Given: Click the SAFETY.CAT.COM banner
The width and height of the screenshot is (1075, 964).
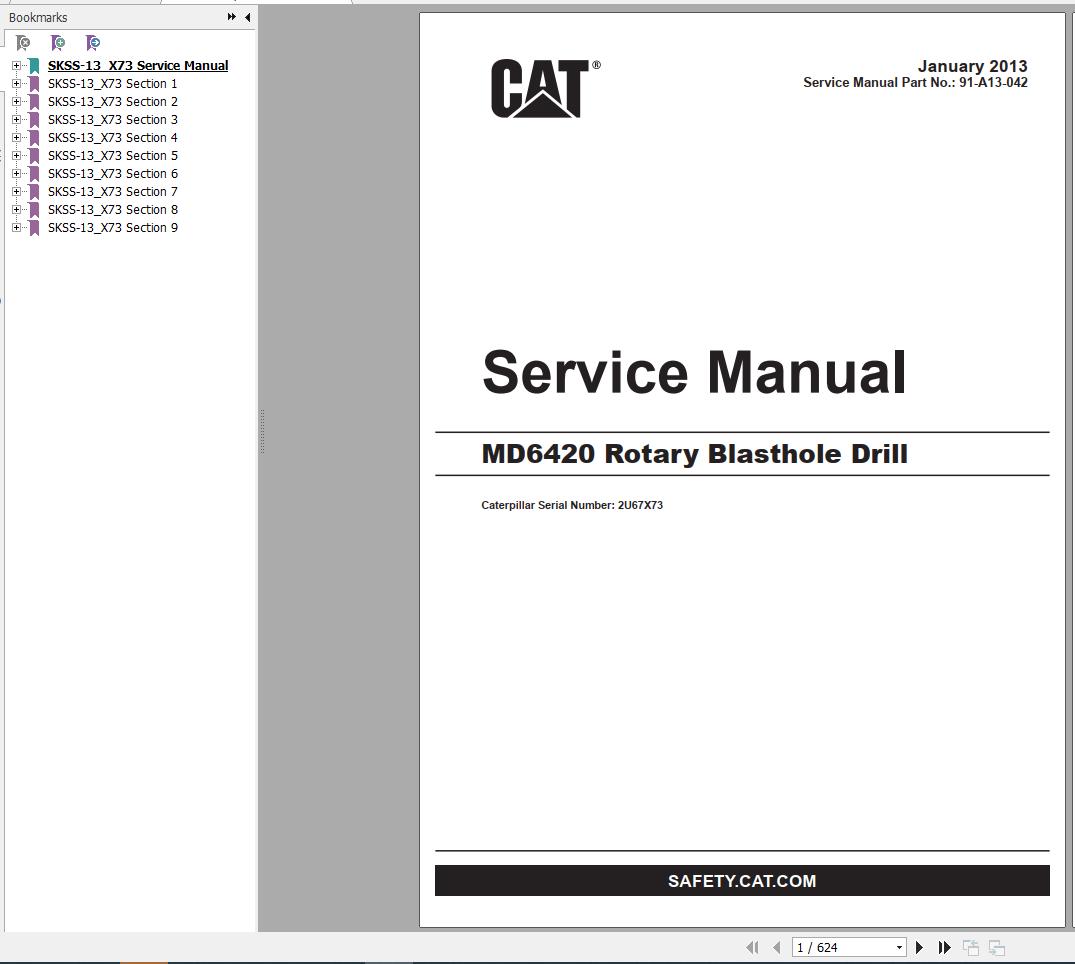Looking at the screenshot, I should coord(742,881).
